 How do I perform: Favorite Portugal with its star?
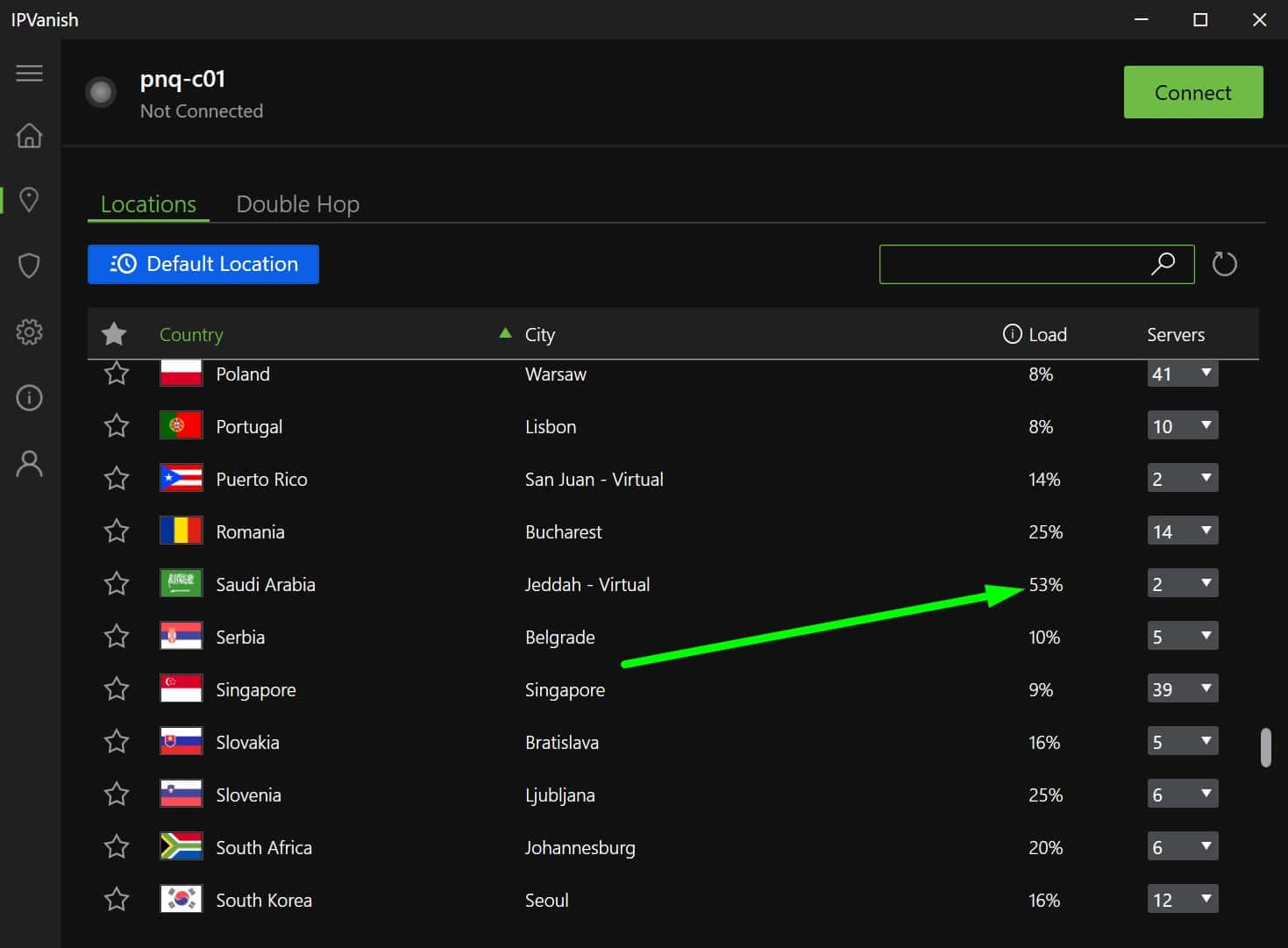(117, 426)
